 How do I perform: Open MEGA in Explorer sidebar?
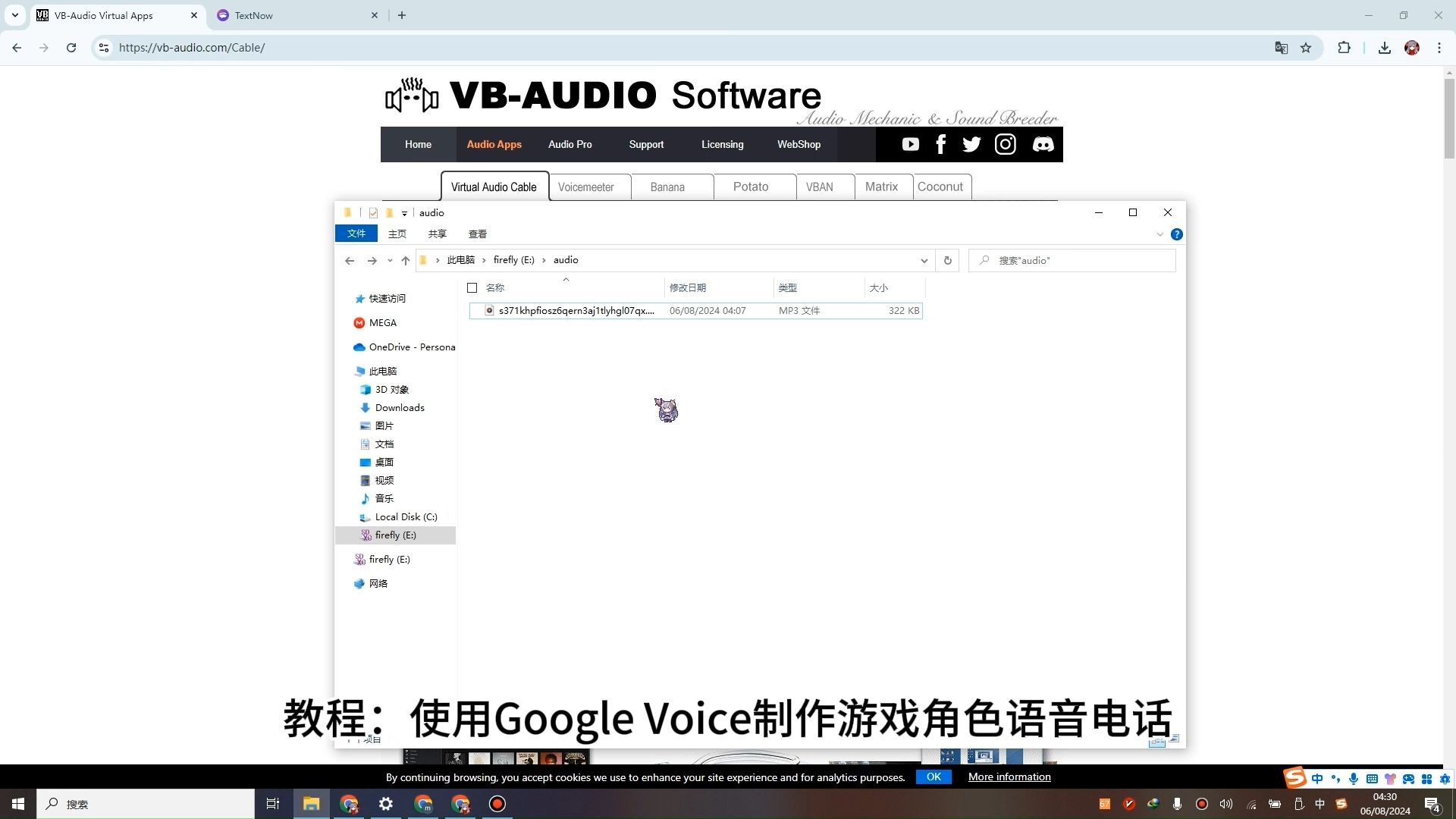(383, 323)
